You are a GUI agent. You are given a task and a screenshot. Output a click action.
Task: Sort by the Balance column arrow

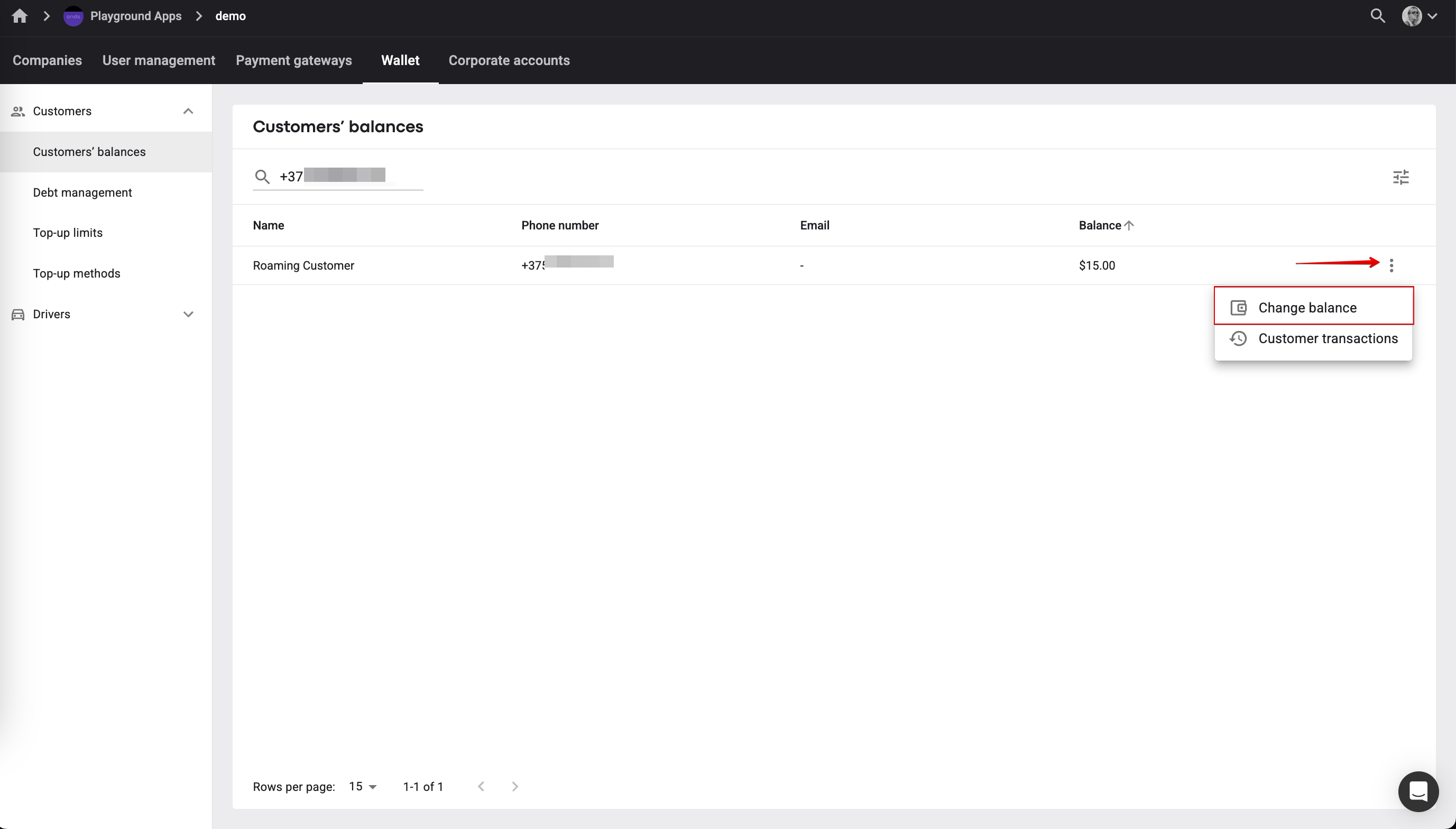point(1129,225)
